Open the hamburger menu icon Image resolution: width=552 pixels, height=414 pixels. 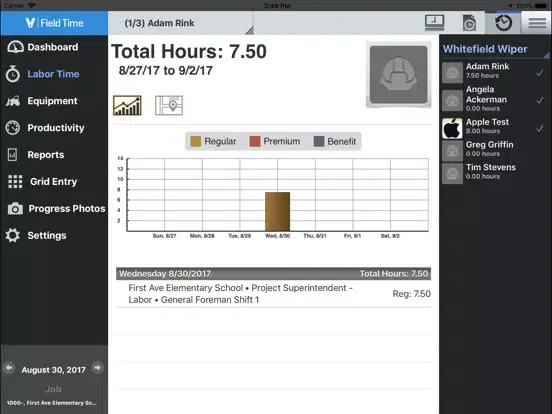[537, 23]
